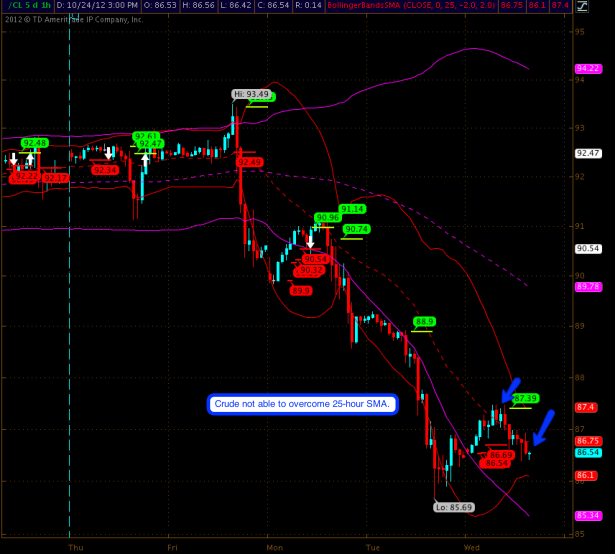The height and width of the screenshot is (554, 615).
Task: Select the Lo: 85.69 low marker bubble
Action: coord(454,507)
